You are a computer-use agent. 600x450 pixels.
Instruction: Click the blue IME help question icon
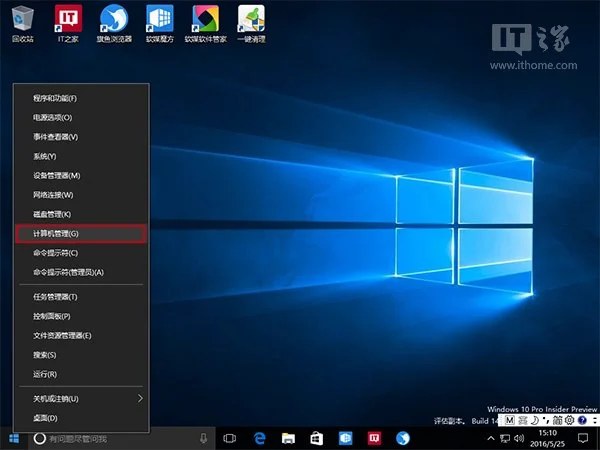coord(582,420)
